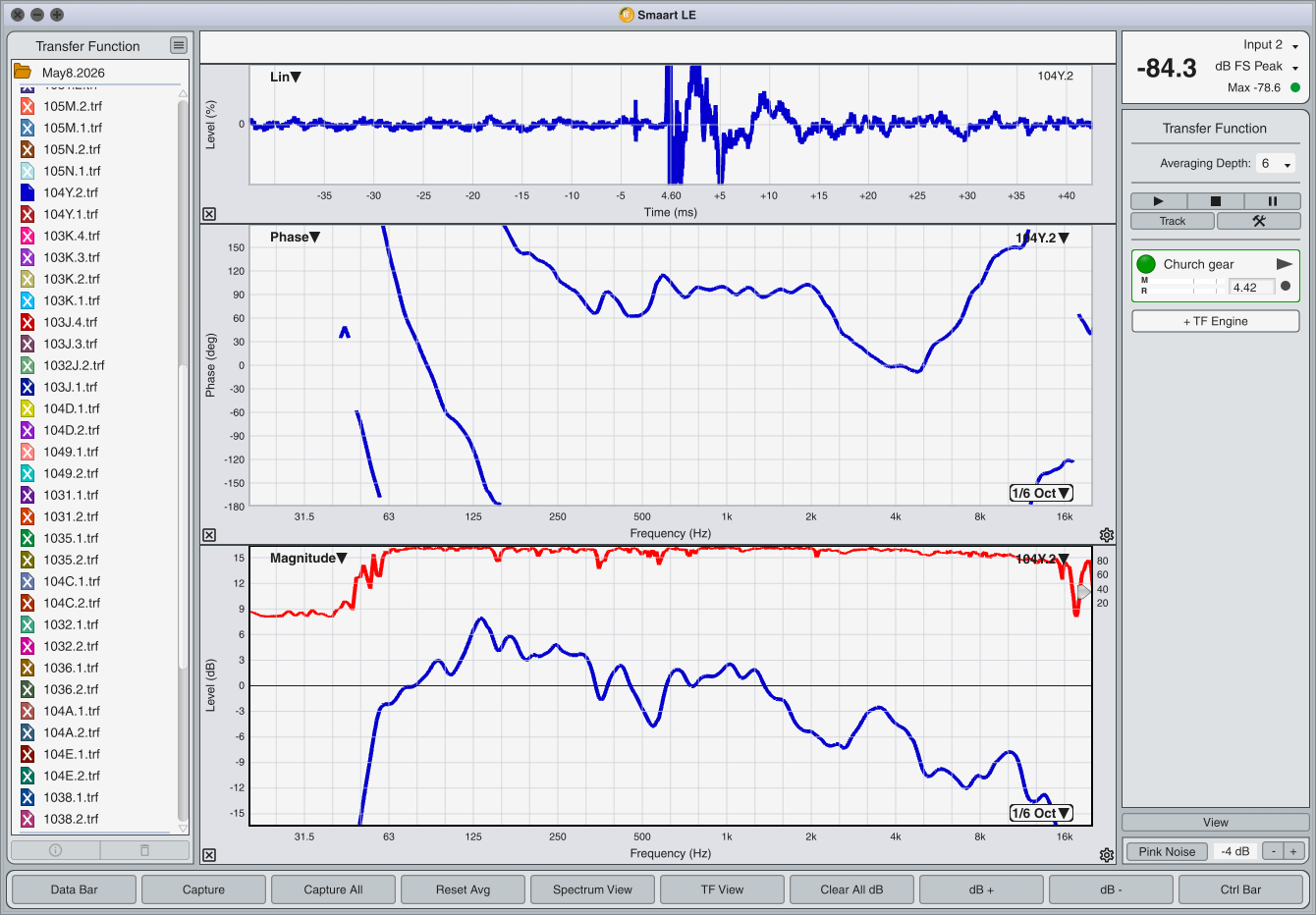Show the 103J.1.trf trace

point(27,387)
